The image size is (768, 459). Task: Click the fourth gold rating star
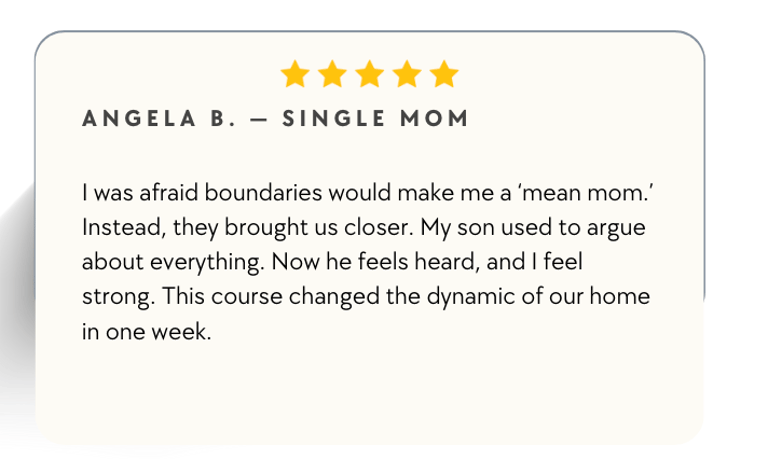coord(406,74)
